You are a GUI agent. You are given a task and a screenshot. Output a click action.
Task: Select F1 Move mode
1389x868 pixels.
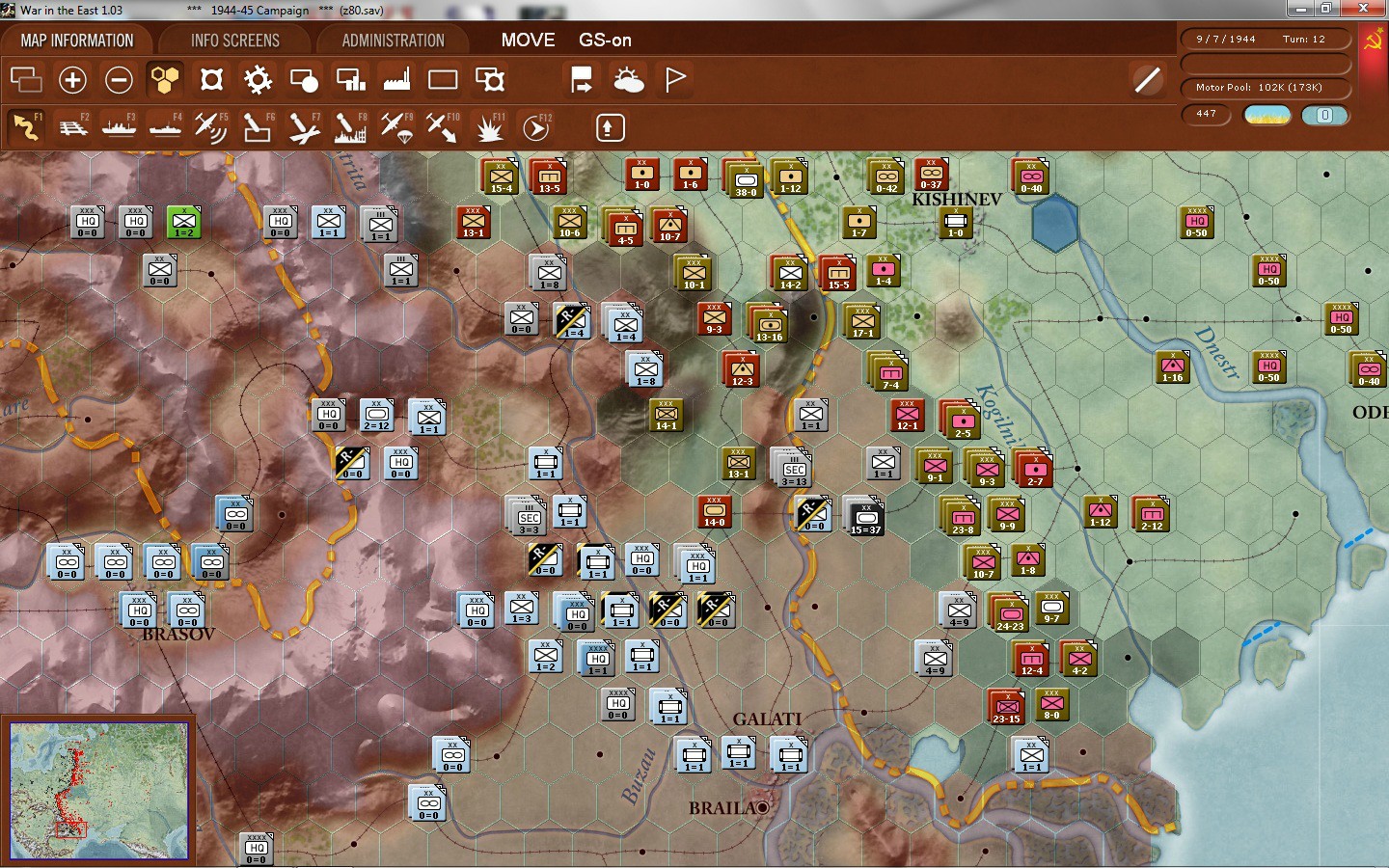pos(26,127)
